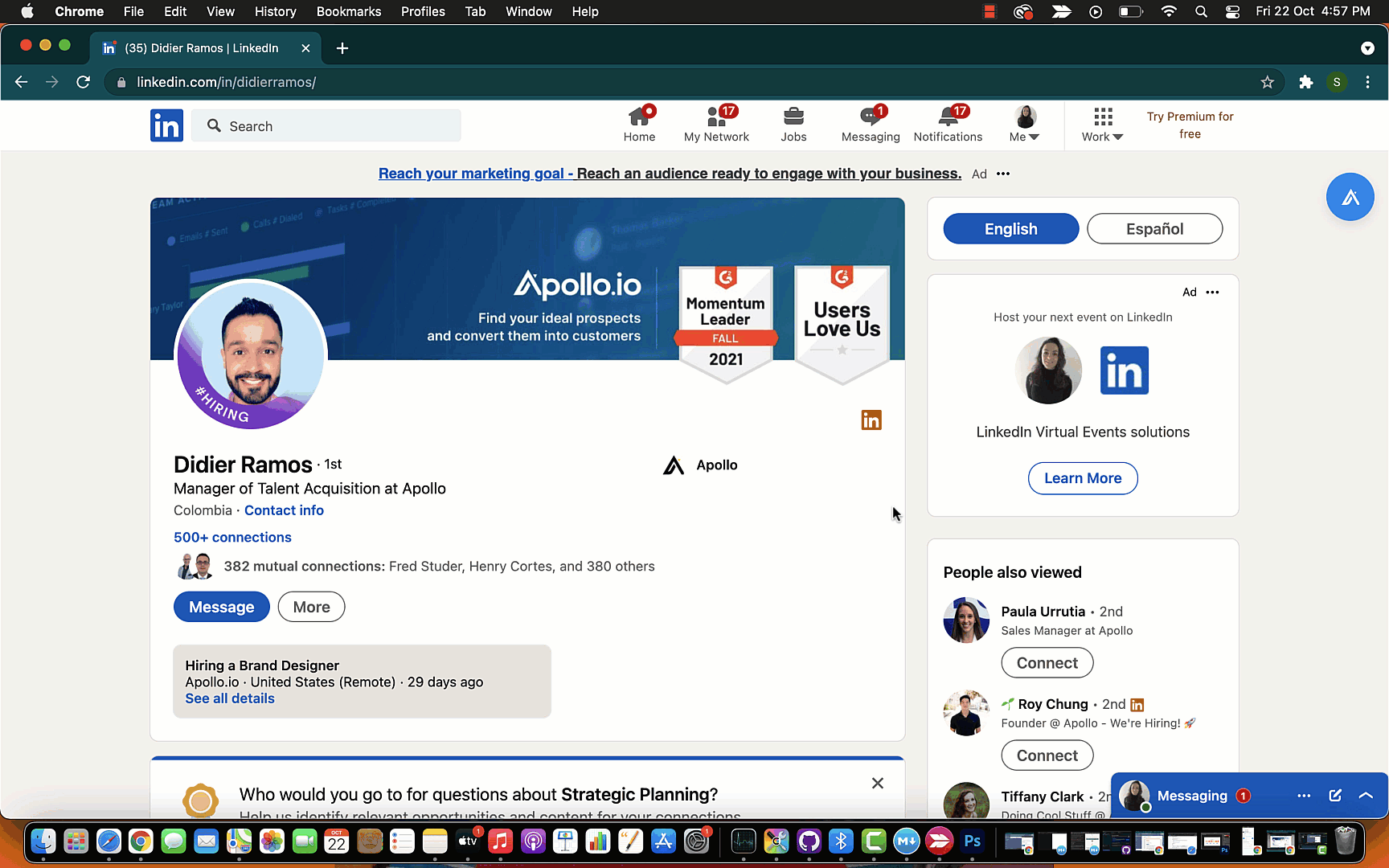Click the Message button on profile
The width and height of the screenshot is (1389, 868).
coord(221,607)
